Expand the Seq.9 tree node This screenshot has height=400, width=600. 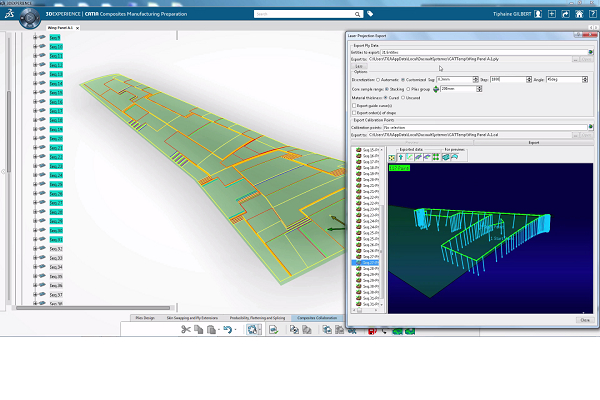(x=35, y=38)
